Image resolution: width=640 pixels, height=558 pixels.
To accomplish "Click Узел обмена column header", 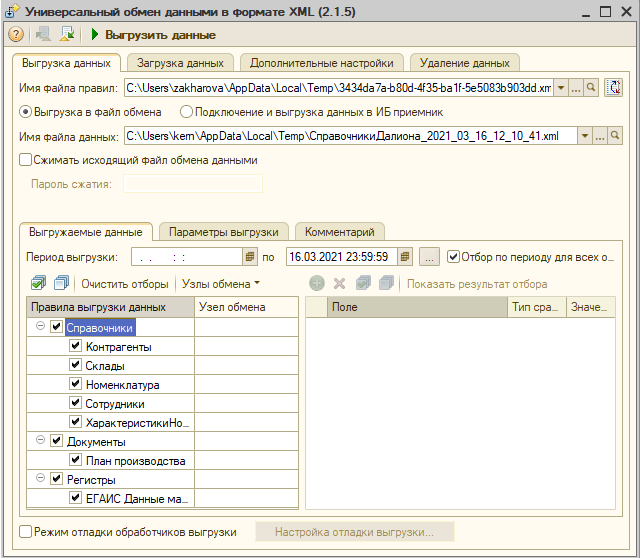I will tap(247, 307).
